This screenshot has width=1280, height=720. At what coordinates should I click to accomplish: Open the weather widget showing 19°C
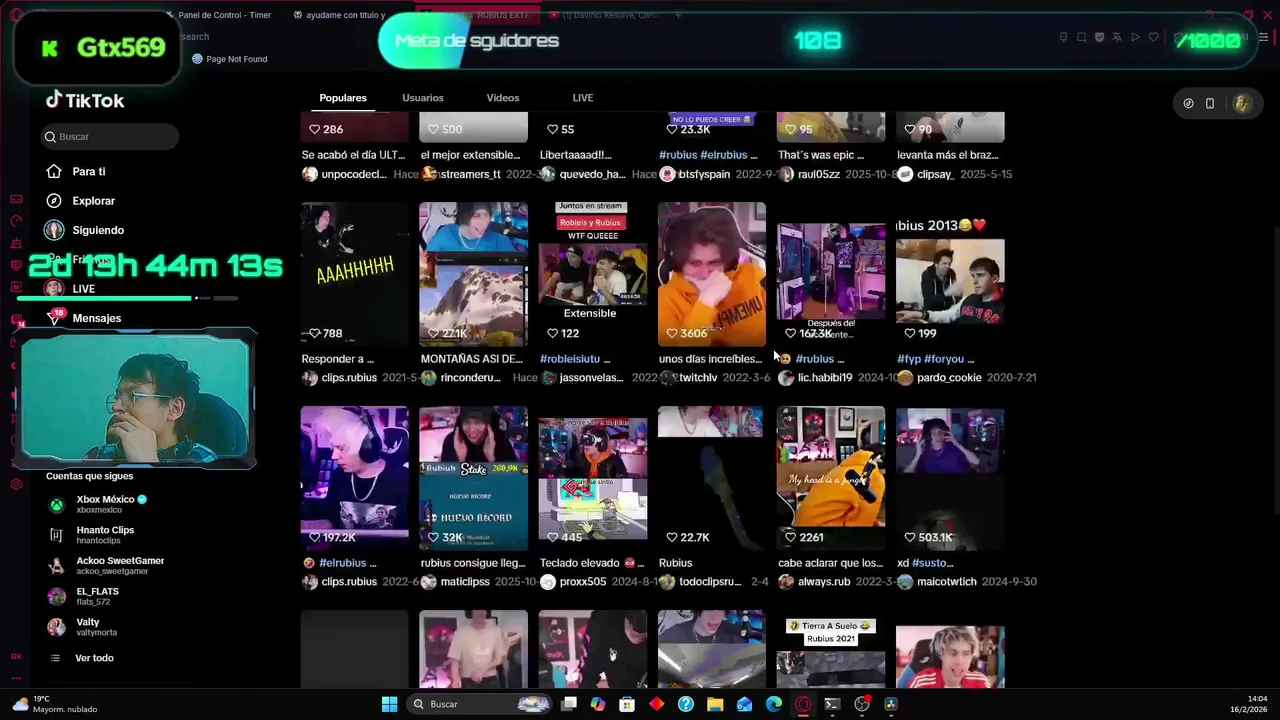pyautogui.click(x=55, y=704)
